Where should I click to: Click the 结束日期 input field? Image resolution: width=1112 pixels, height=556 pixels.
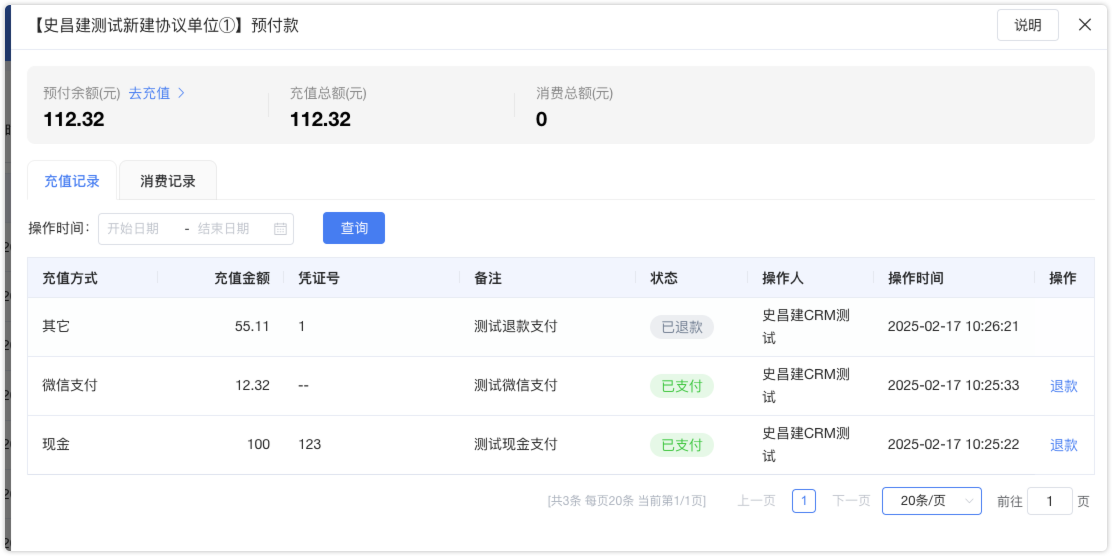pos(230,228)
